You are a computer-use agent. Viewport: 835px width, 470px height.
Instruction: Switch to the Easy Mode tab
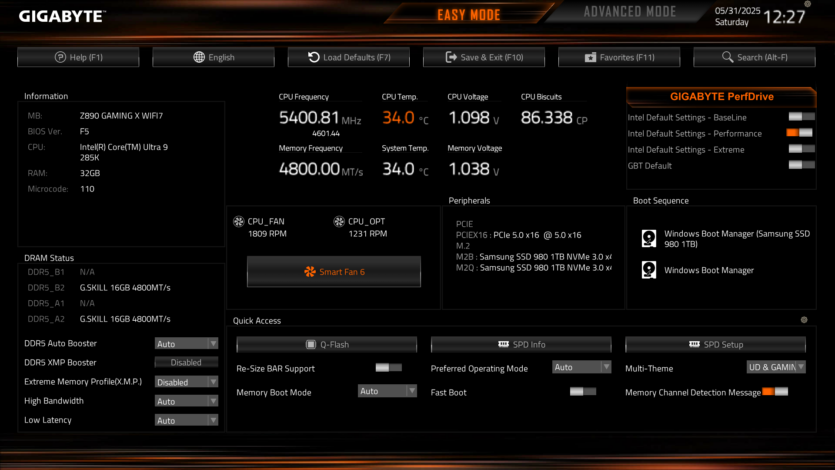(469, 14)
